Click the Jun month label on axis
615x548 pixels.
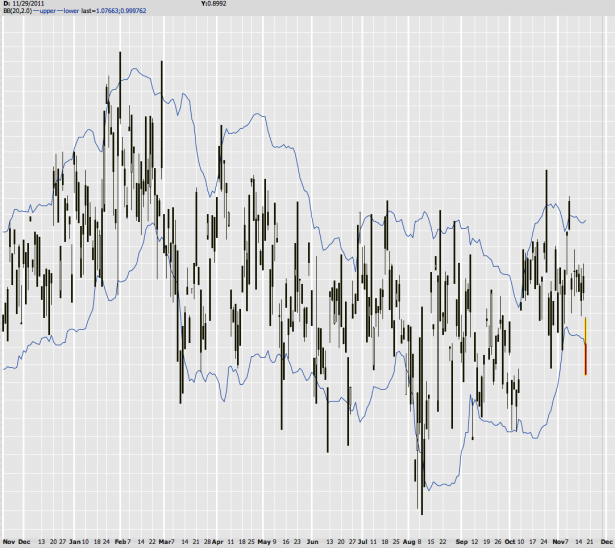[312, 542]
